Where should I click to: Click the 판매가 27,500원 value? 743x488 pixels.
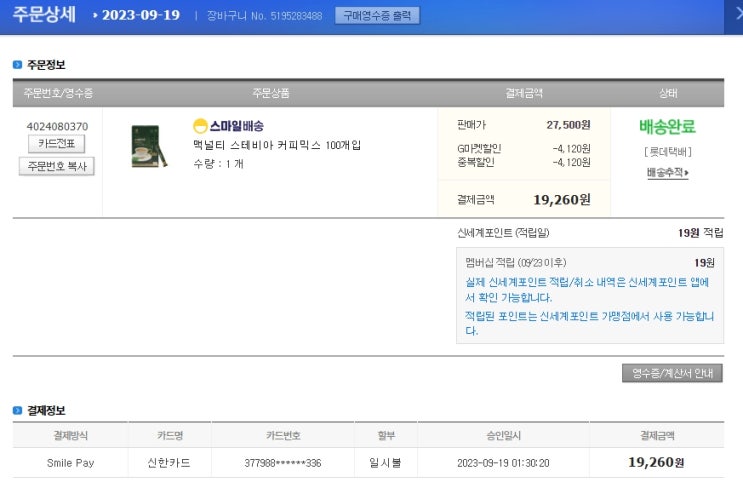click(x=568, y=125)
